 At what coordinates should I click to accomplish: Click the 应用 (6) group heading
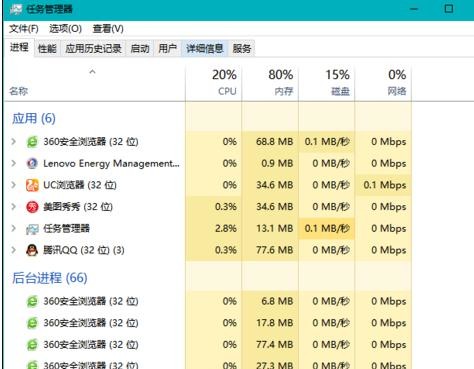click(34, 118)
